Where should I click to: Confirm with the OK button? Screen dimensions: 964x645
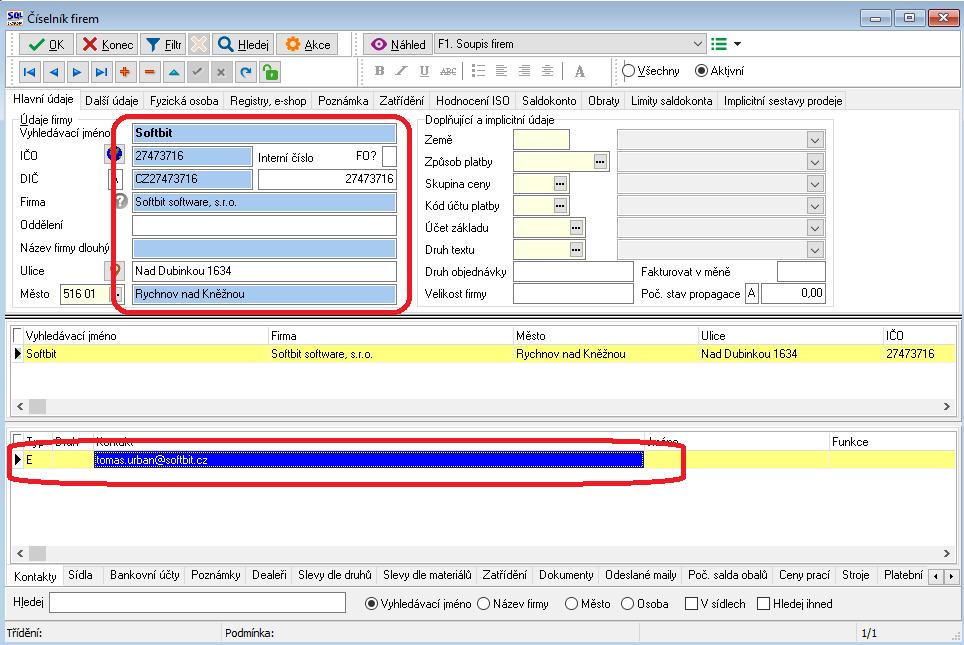click(46, 44)
